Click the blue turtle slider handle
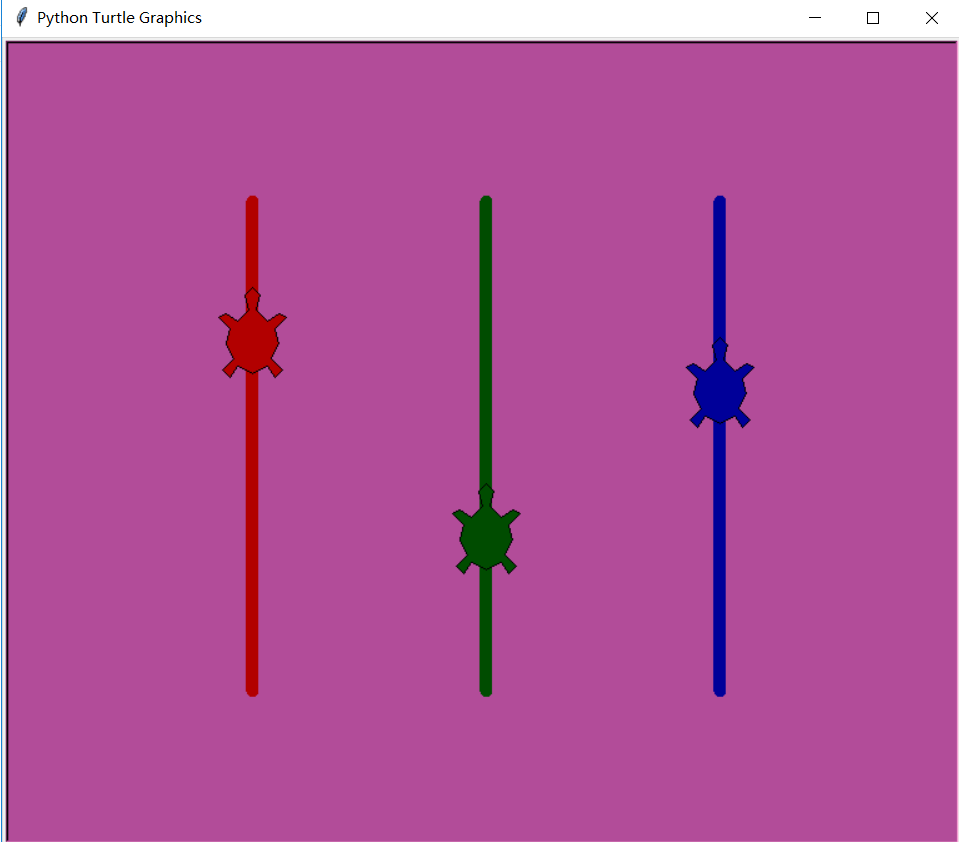Image resolution: width=959 pixels, height=842 pixels. (x=720, y=384)
